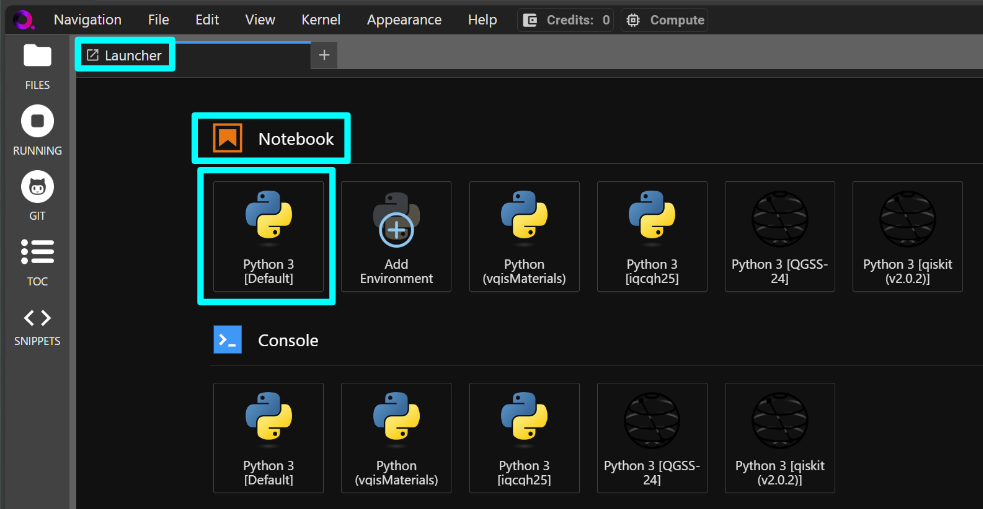Click the Credits: 0 button
Image resolution: width=983 pixels, height=509 pixels.
[565, 20]
